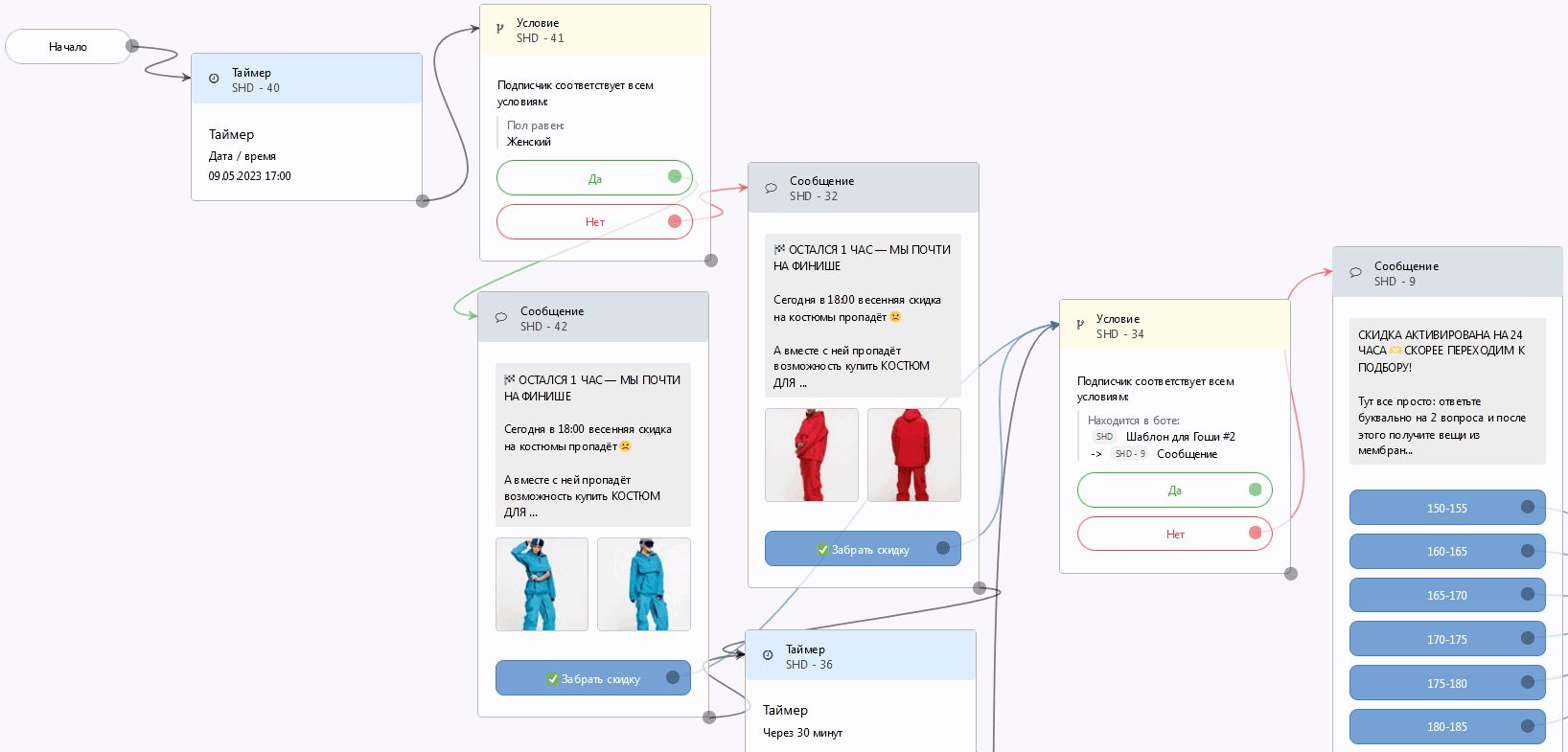1568x752 pixels.
Task: Open the first blue costume thumbnail
Action: click(542, 584)
